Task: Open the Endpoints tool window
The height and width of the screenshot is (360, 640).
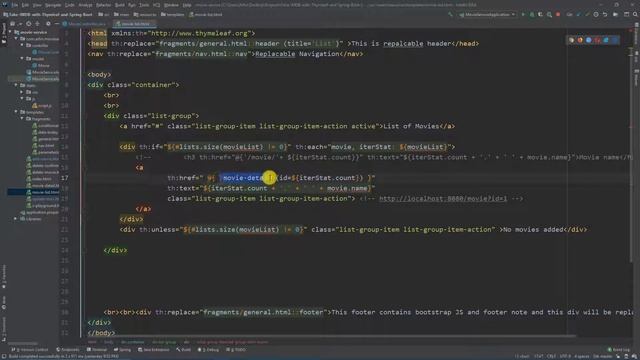Action: point(68,350)
